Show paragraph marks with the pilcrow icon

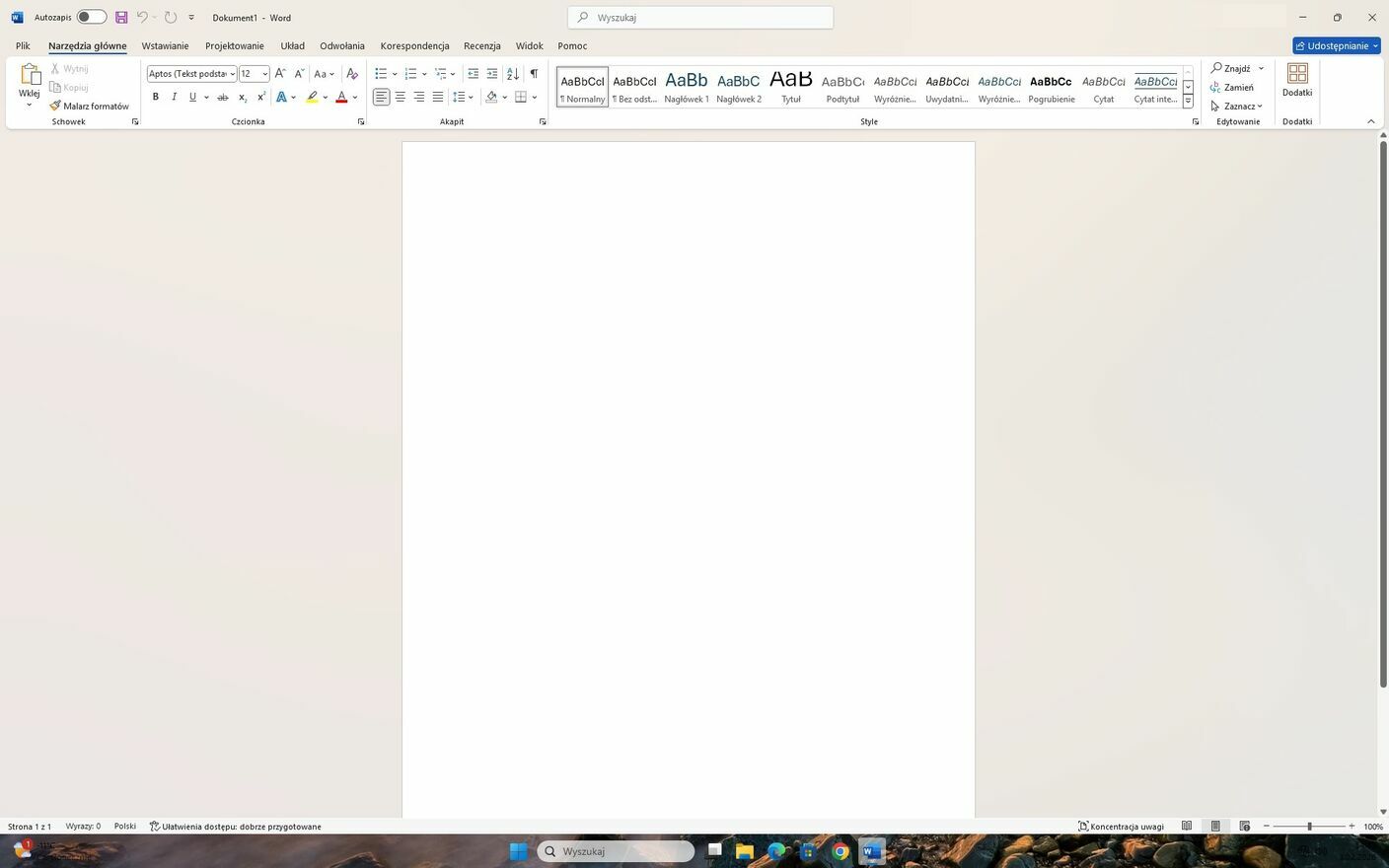[x=534, y=74]
